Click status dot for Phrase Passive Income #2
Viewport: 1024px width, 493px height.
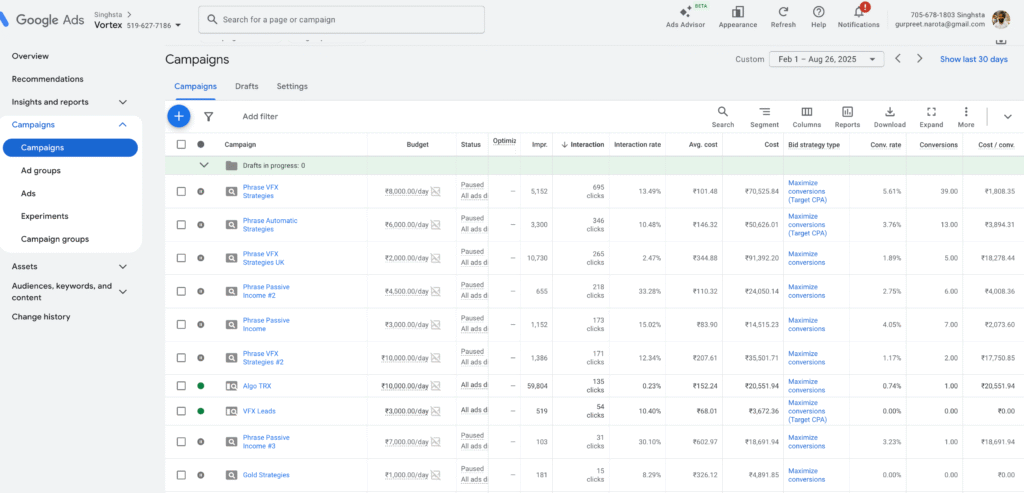[200, 291]
